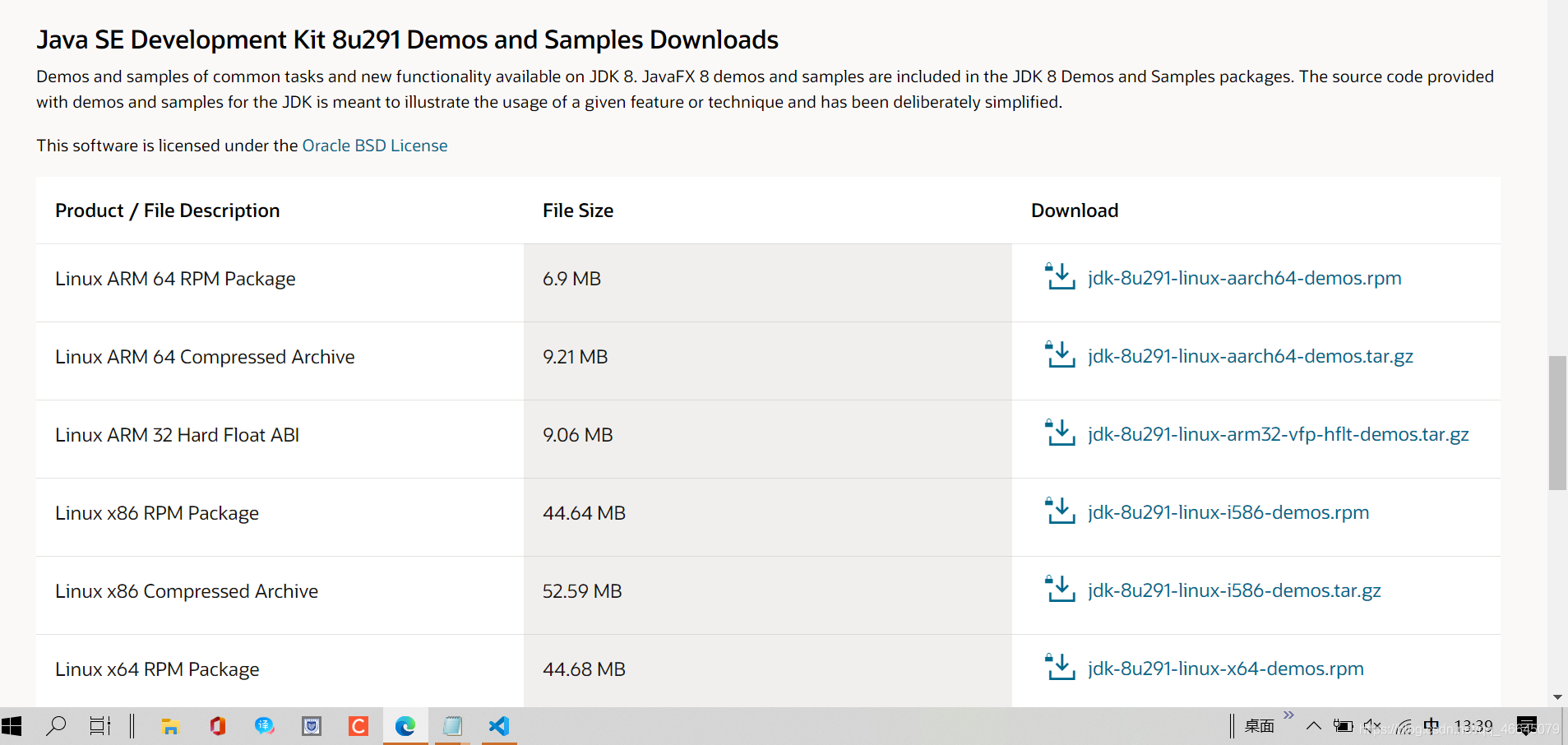Click the Demos and Samples Downloads heading
This screenshot has width=1568, height=745.
(408, 39)
